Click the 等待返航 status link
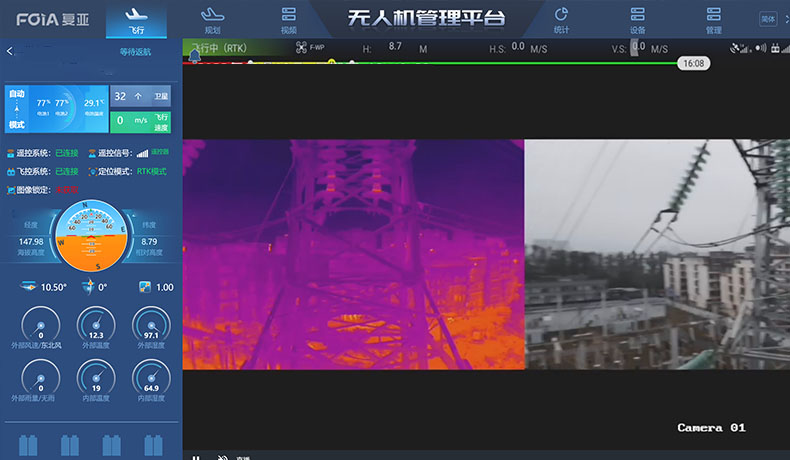This screenshot has width=790, height=460. (x=136, y=52)
